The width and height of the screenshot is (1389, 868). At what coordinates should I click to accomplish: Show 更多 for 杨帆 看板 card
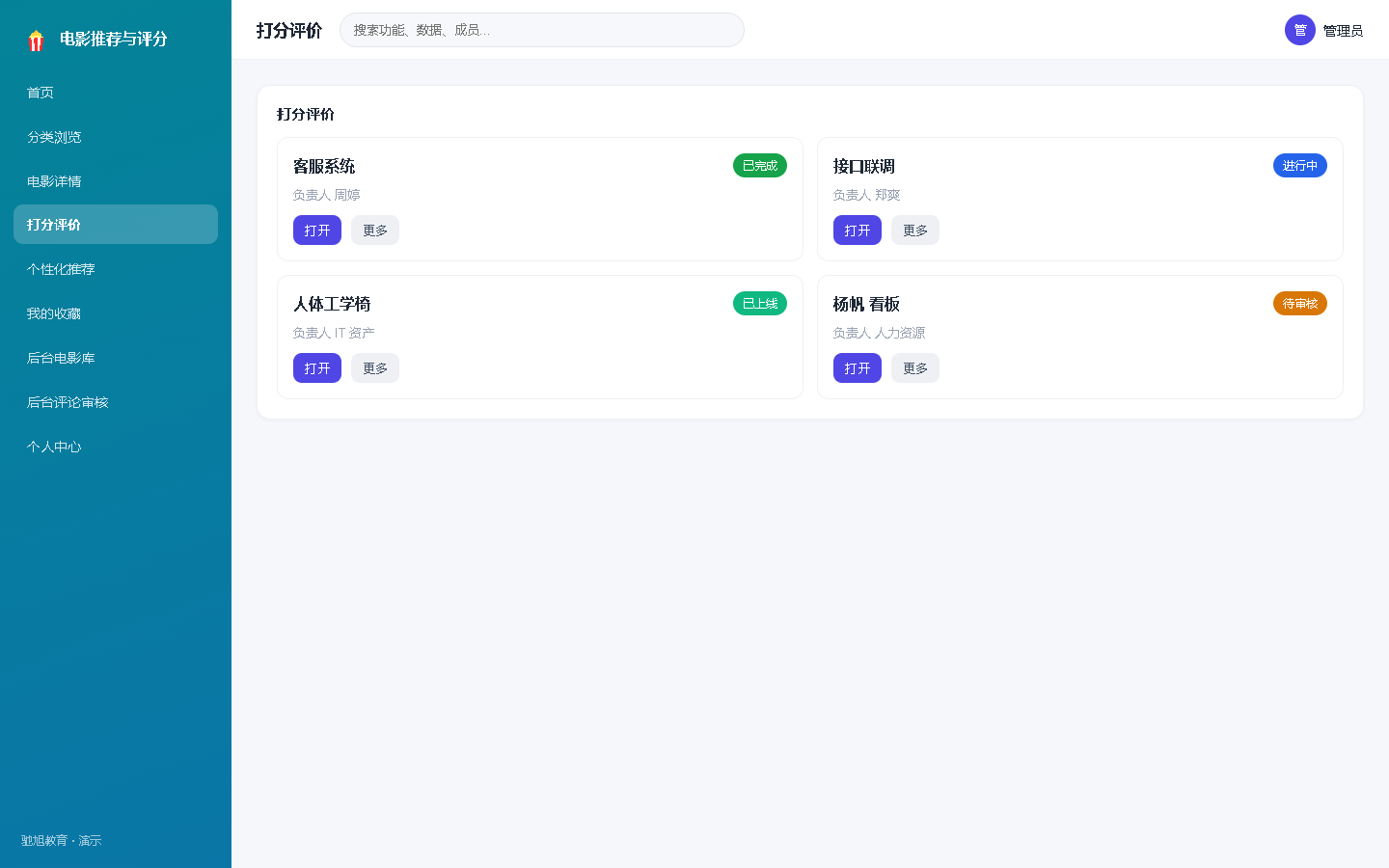click(x=915, y=368)
